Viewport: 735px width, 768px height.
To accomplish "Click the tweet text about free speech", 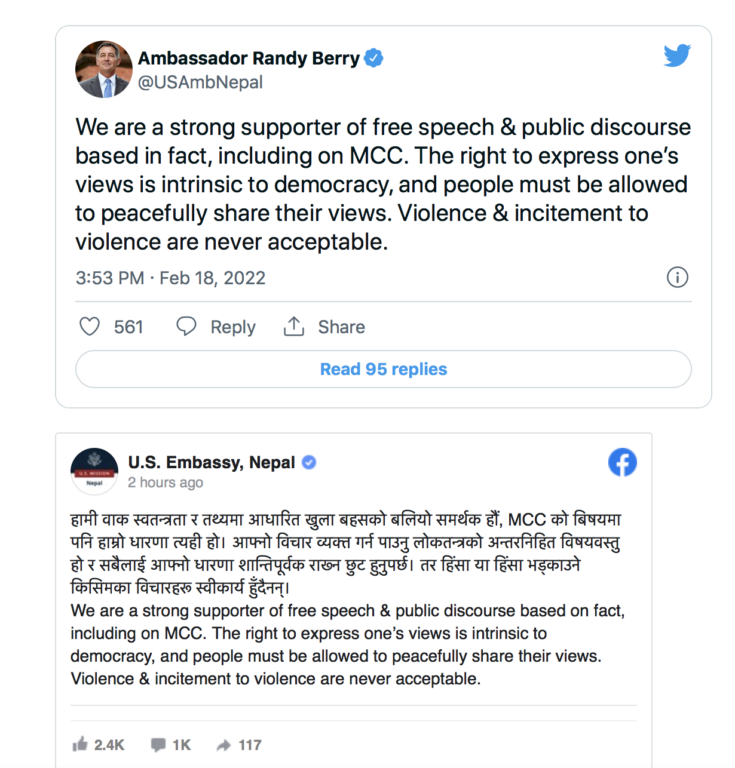I will (383, 185).
